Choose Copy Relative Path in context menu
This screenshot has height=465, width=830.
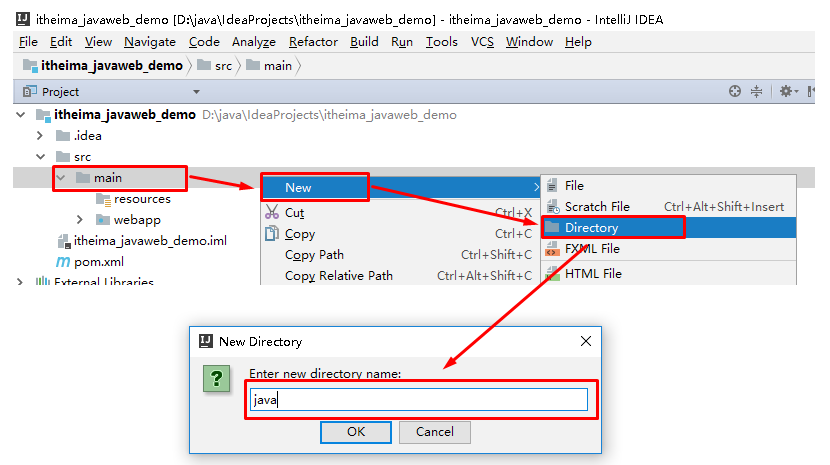click(401, 275)
